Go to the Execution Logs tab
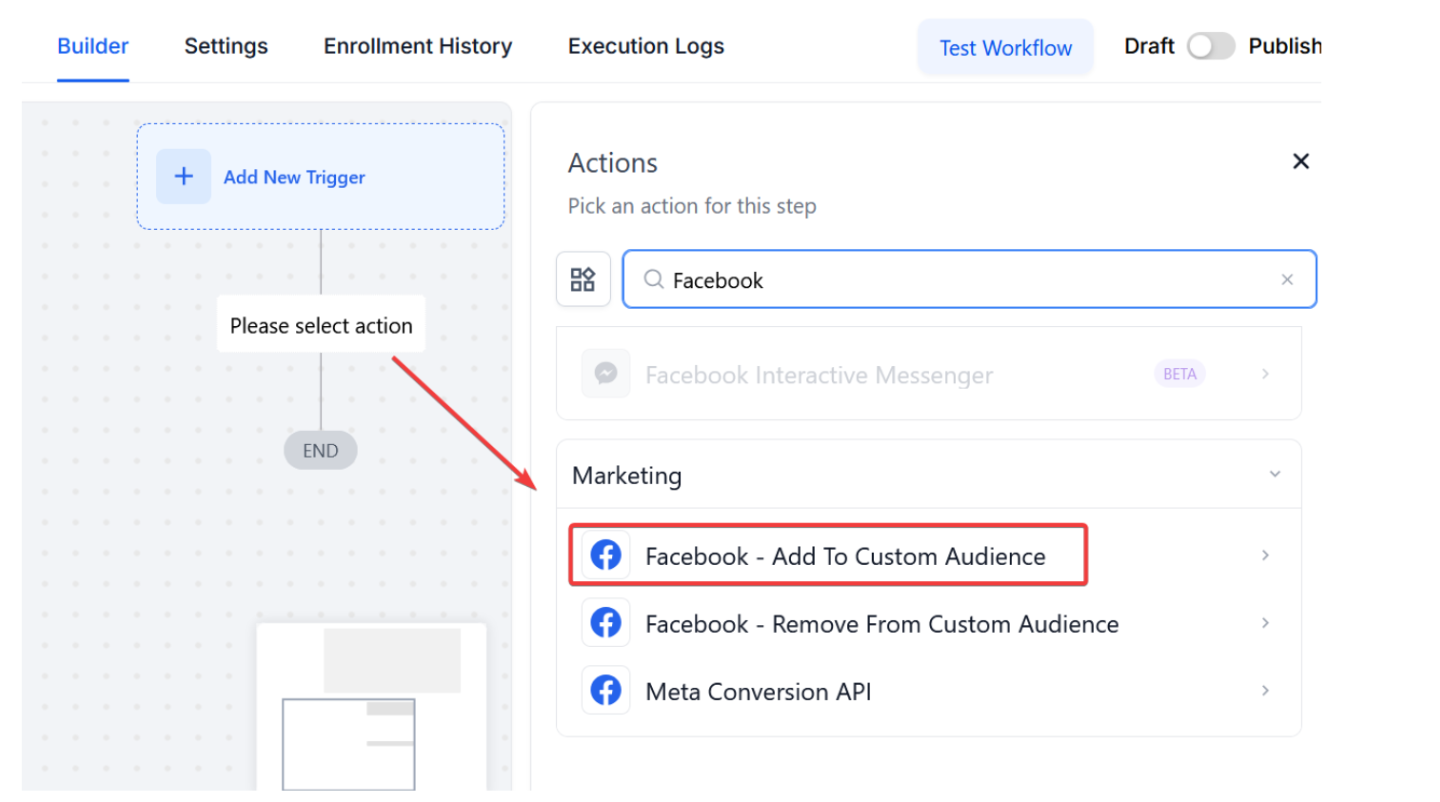Image resolution: width=1440 pixels, height=802 pixels. pos(646,47)
